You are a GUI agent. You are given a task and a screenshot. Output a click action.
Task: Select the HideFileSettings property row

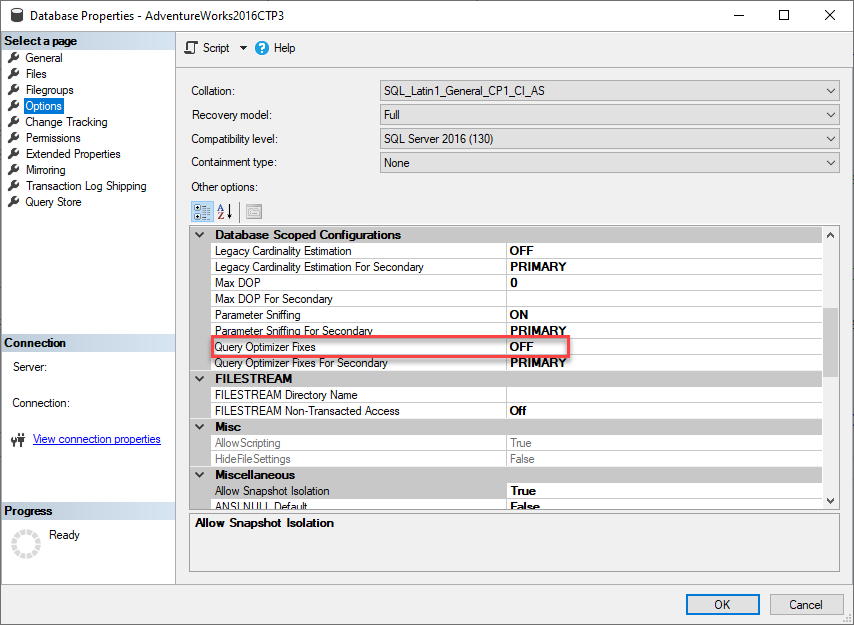tap(516, 459)
